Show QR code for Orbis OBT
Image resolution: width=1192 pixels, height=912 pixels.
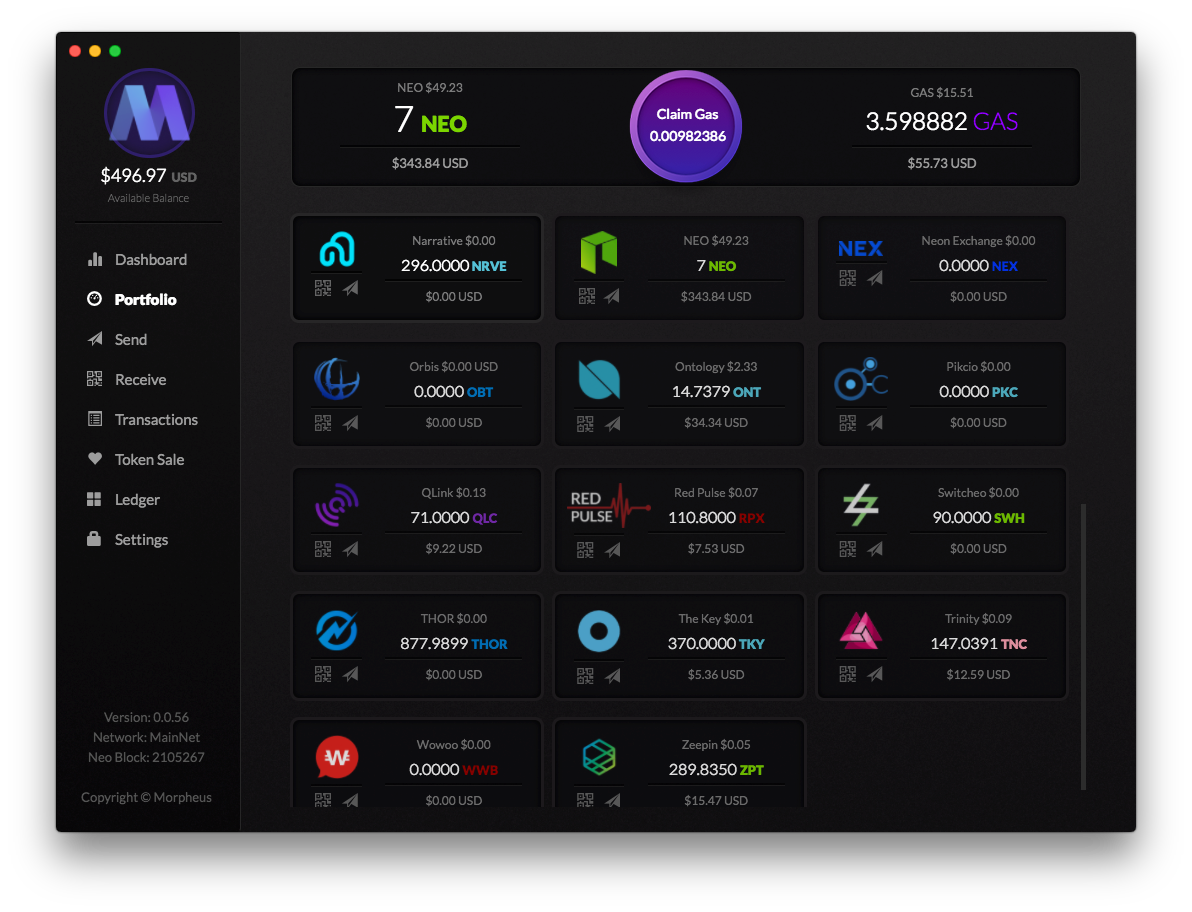[323, 423]
